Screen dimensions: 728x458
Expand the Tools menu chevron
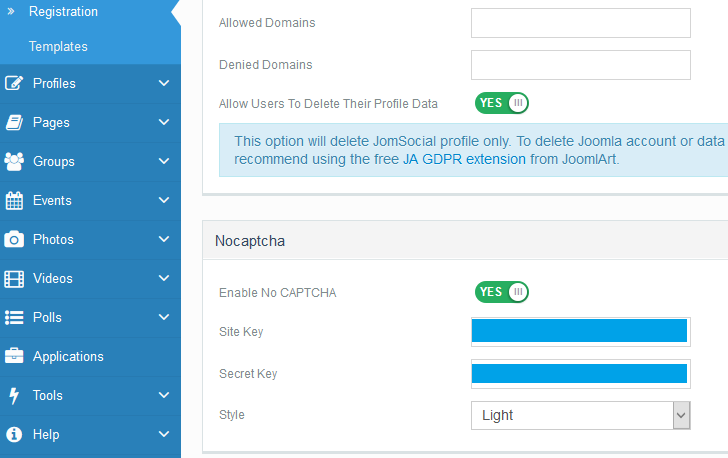(164, 396)
